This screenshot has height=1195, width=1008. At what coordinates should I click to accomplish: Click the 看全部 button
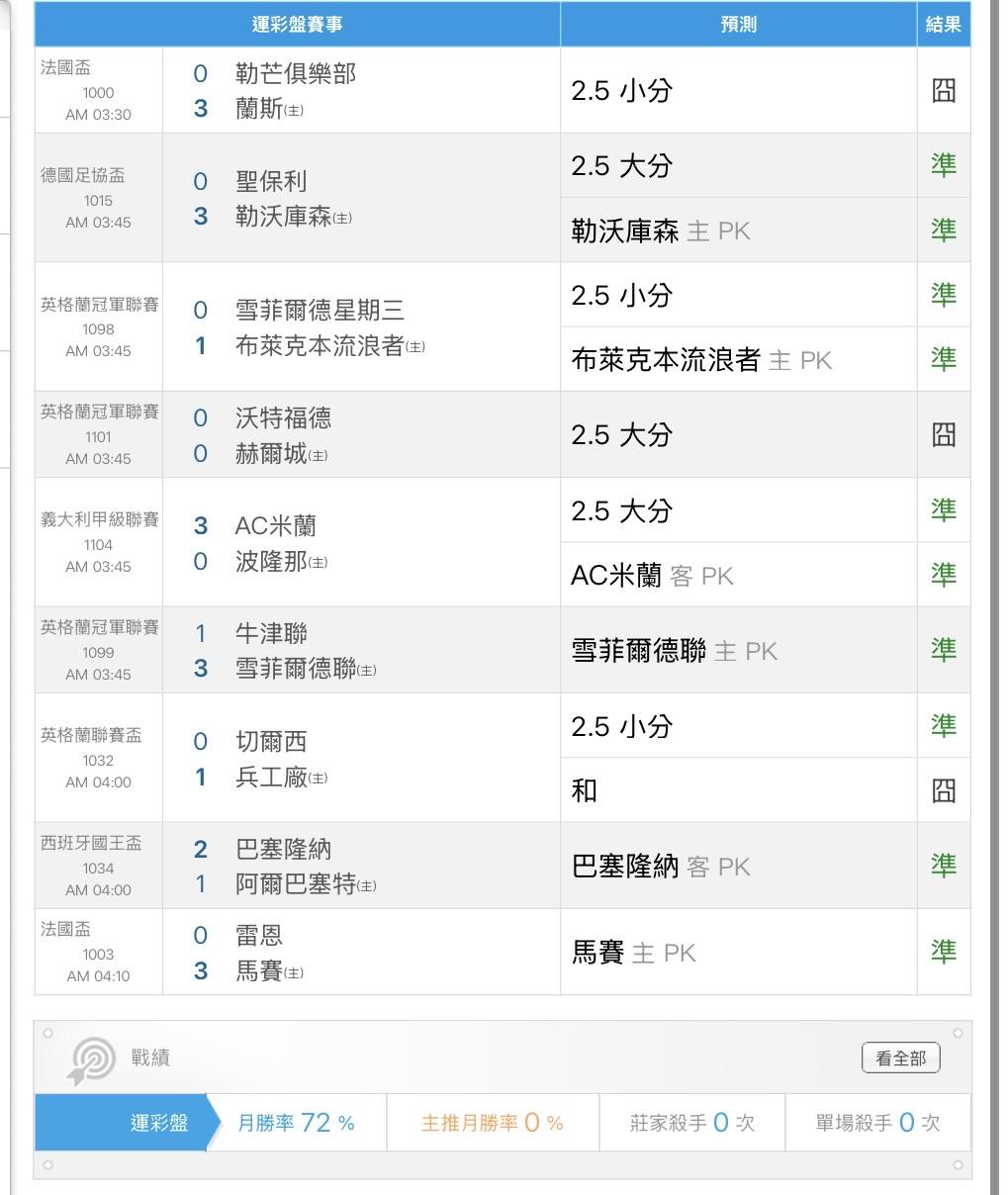click(900, 1057)
